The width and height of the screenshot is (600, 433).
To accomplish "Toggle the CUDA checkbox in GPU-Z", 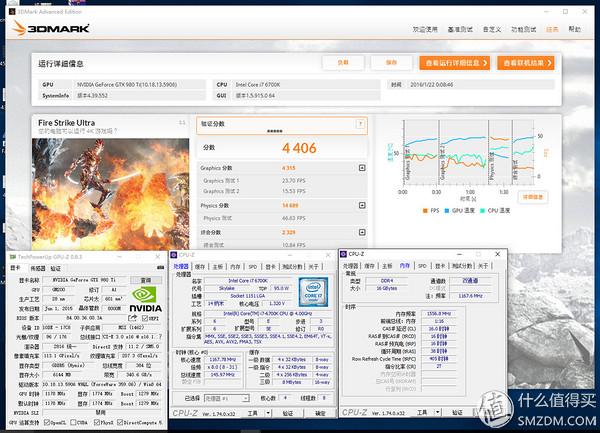I will click(x=73, y=422).
